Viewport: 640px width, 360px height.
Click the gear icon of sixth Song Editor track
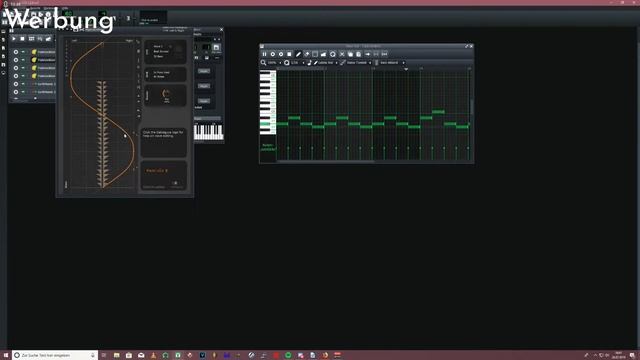16,92
